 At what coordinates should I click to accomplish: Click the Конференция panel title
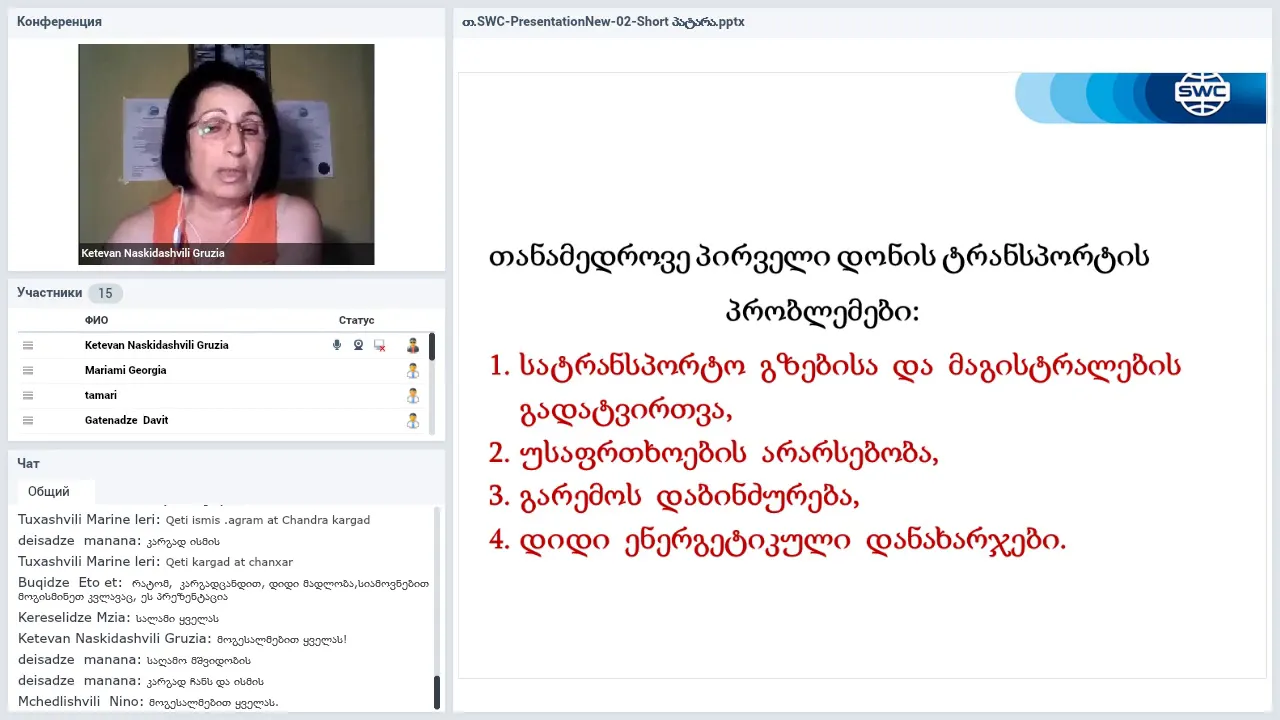tap(59, 22)
